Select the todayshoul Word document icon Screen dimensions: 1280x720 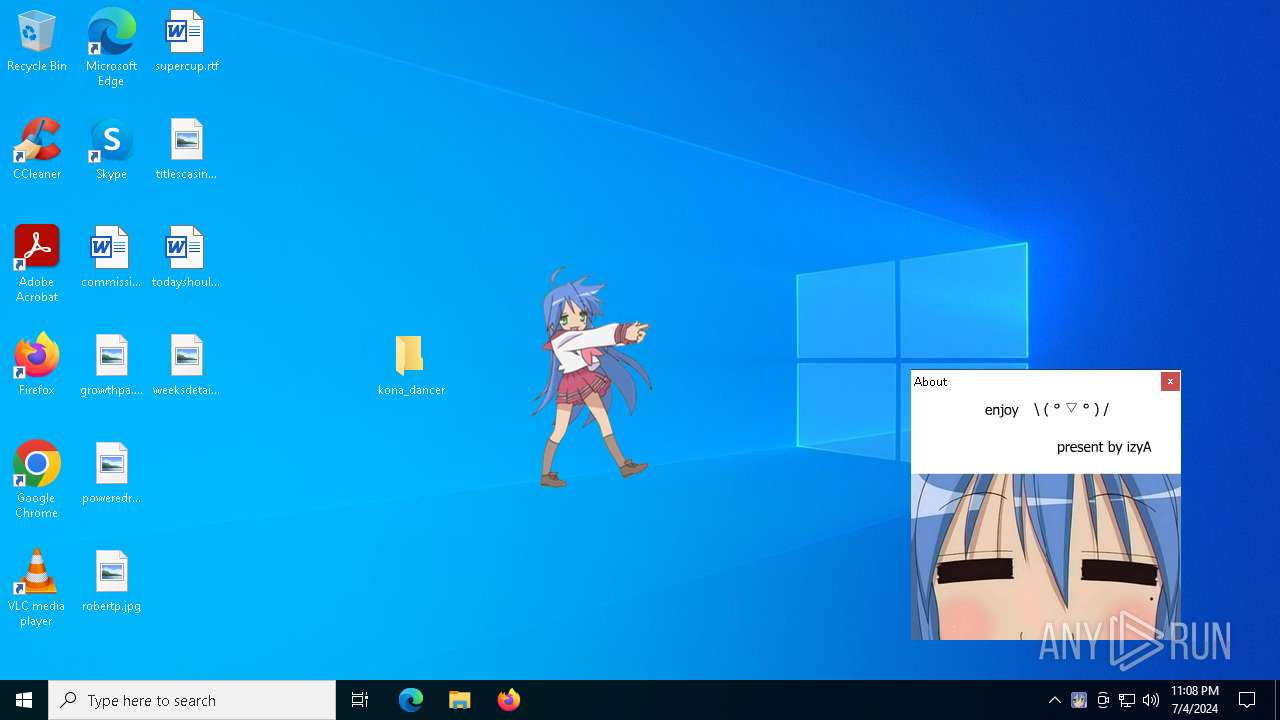pos(186,258)
